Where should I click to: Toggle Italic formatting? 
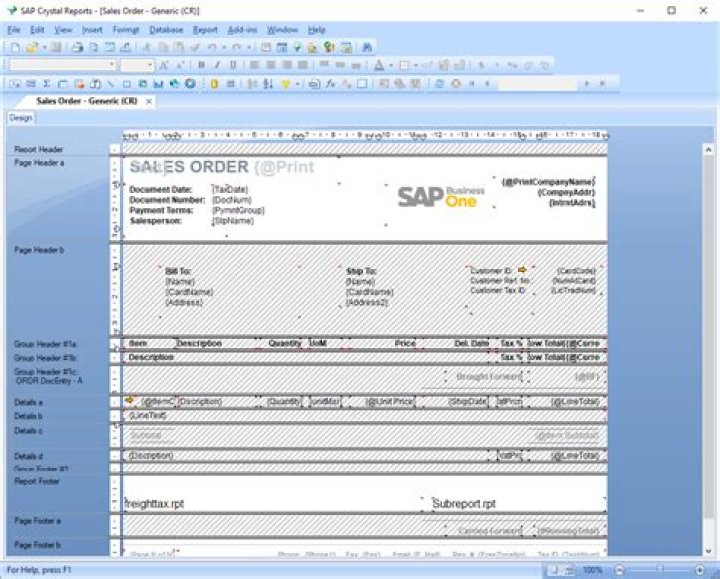(x=217, y=65)
